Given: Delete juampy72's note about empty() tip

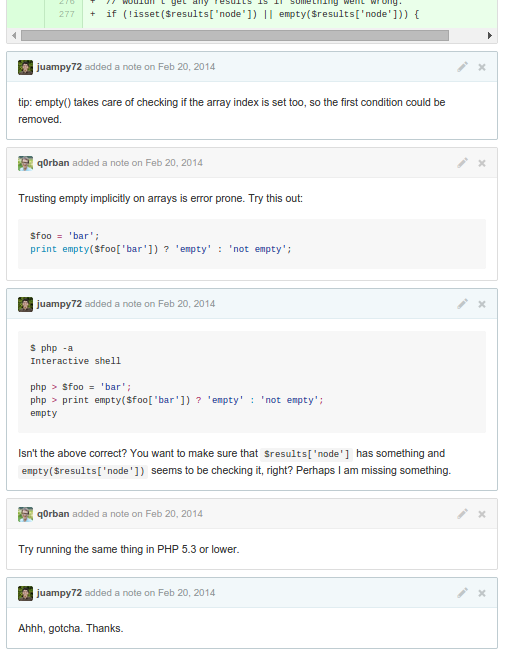Looking at the screenshot, I should pos(482,67).
